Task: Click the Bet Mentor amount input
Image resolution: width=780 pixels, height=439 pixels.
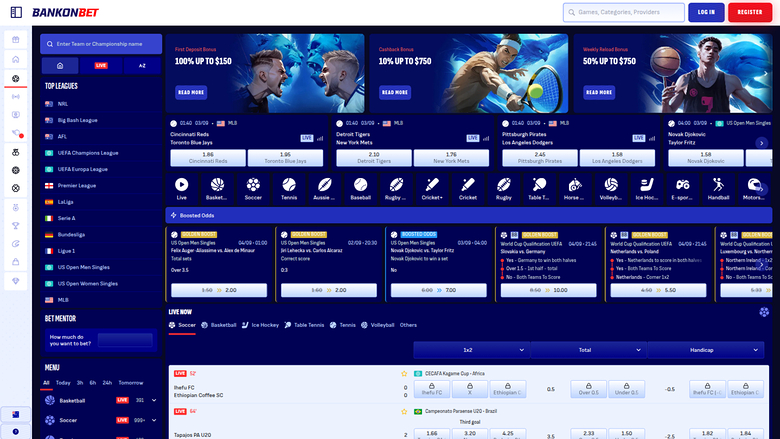Action: [125, 340]
